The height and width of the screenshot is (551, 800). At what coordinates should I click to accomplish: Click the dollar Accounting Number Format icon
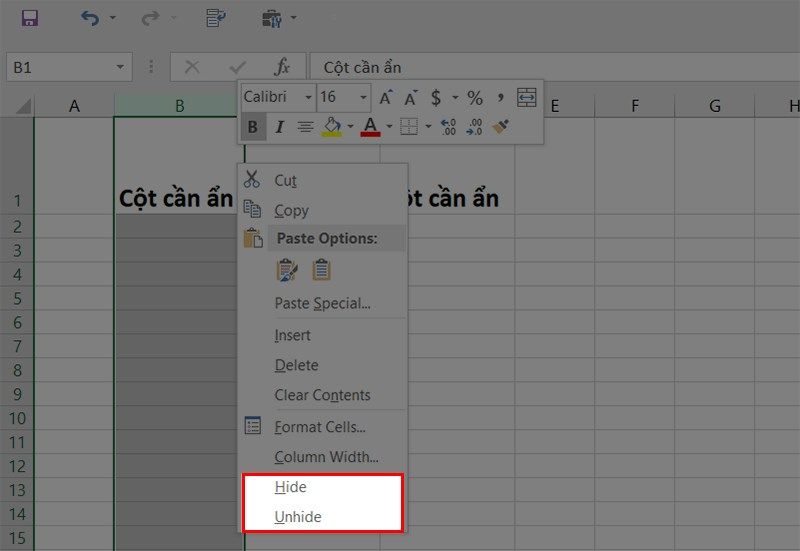436,97
